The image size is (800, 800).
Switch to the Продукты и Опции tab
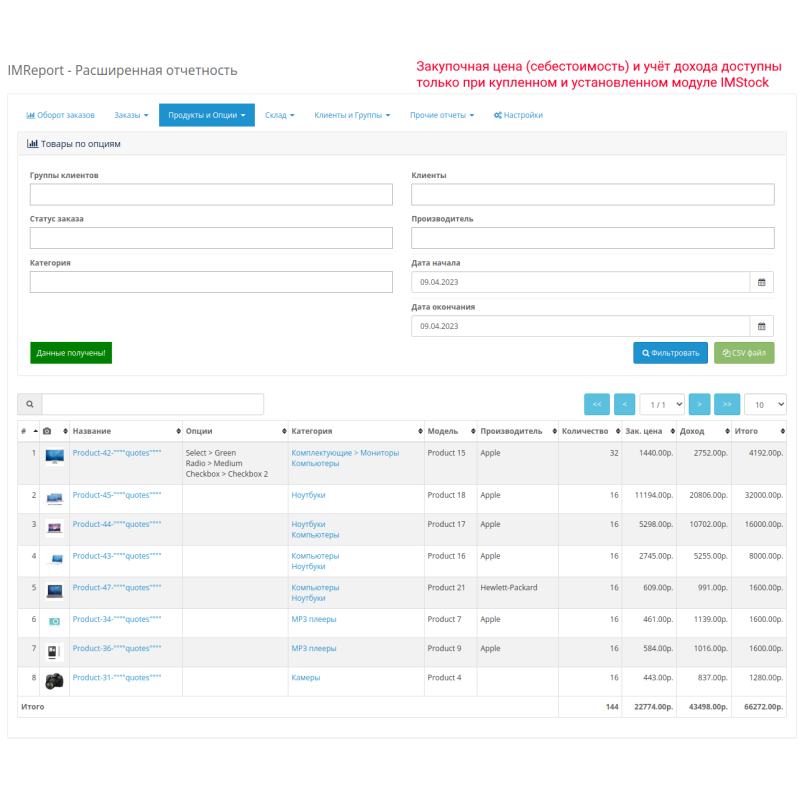(206, 114)
